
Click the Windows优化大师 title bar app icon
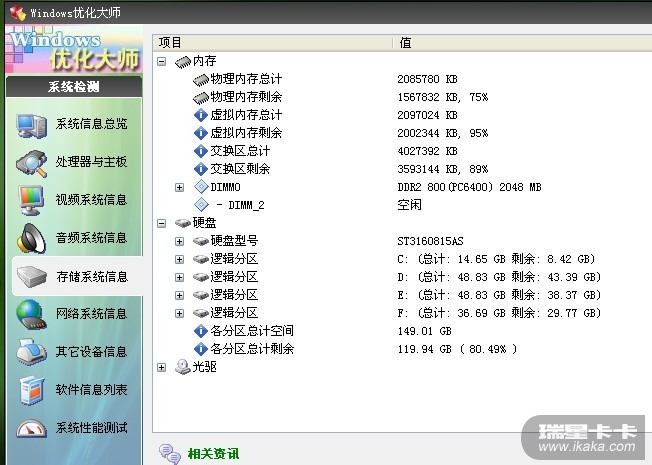pyautogui.click(x=17, y=12)
